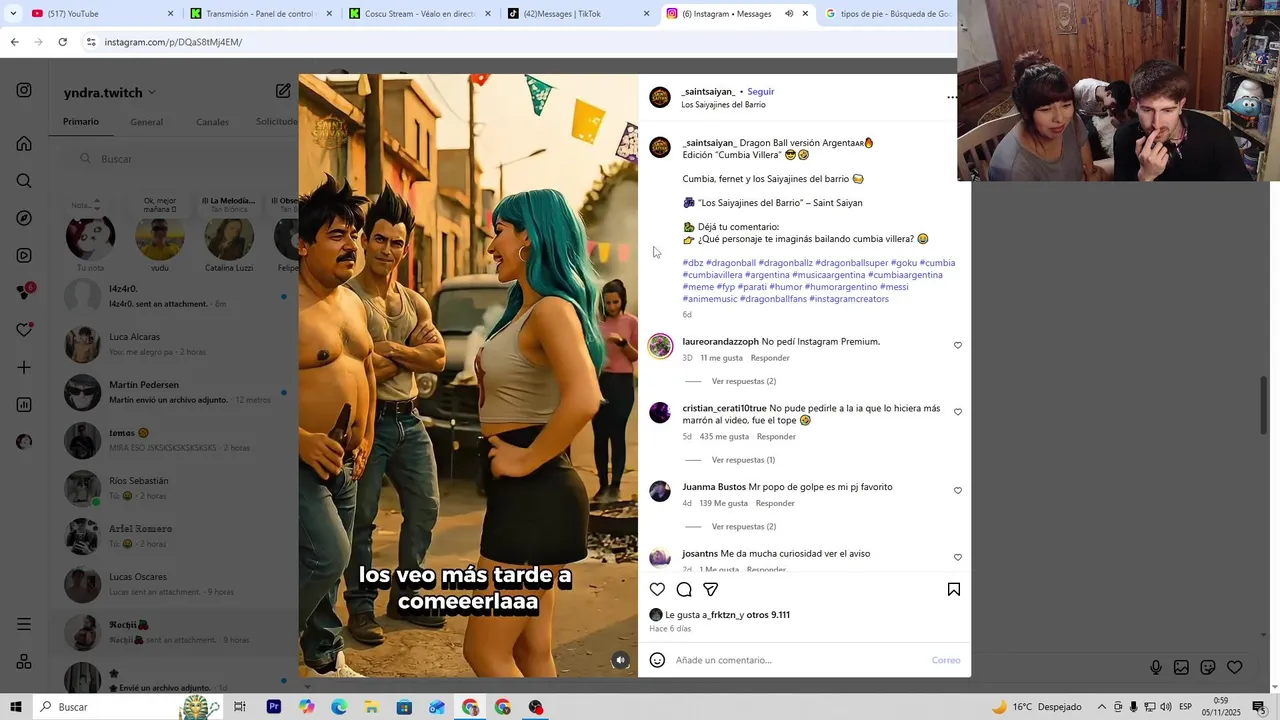This screenshot has width=1280, height=720.
Task: Click the Instagram logo icon
Action: tap(24, 90)
